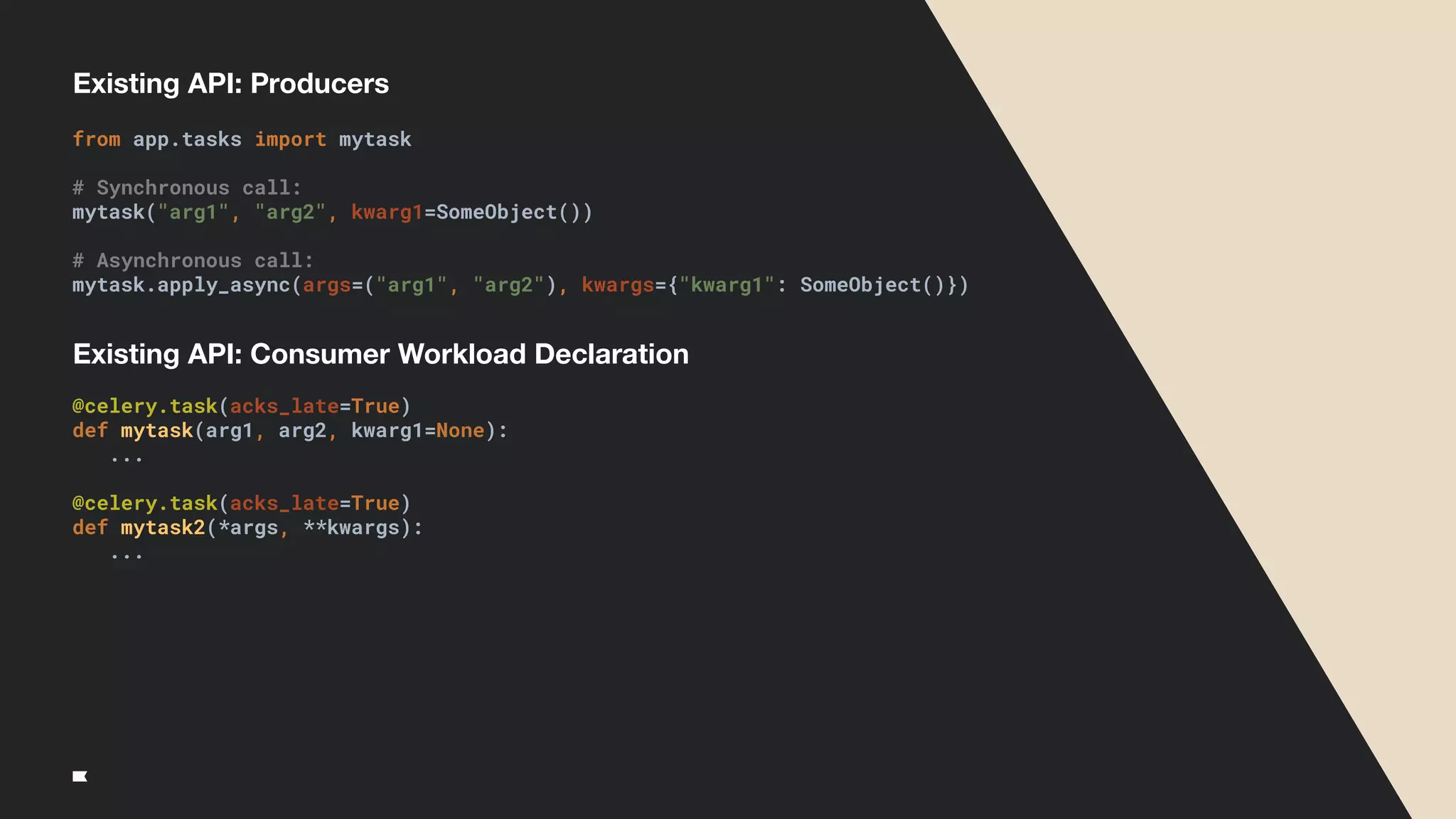Click the 'def mytask' function name

point(156,431)
